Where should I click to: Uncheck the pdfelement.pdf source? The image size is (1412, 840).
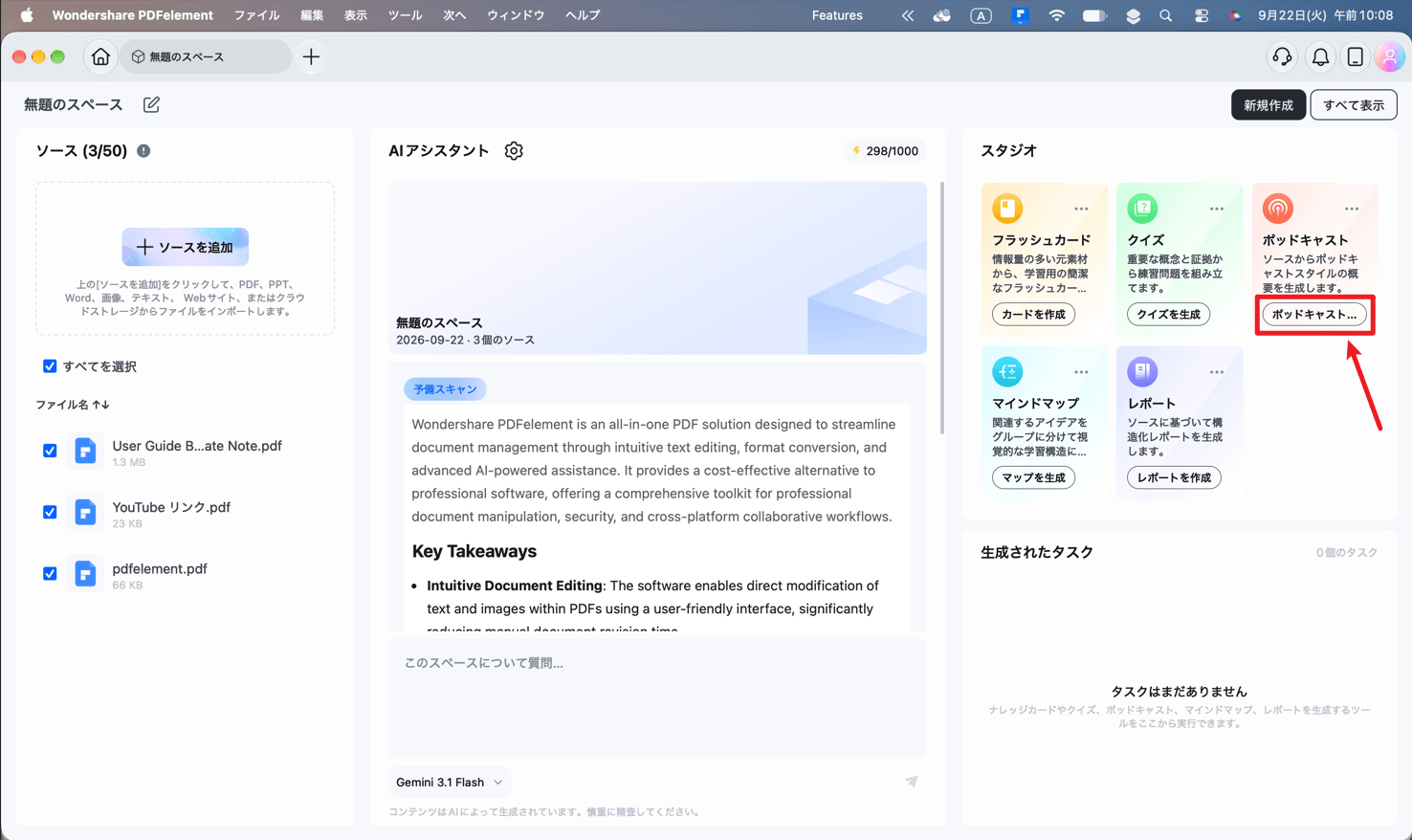click(x=50, y=573)
